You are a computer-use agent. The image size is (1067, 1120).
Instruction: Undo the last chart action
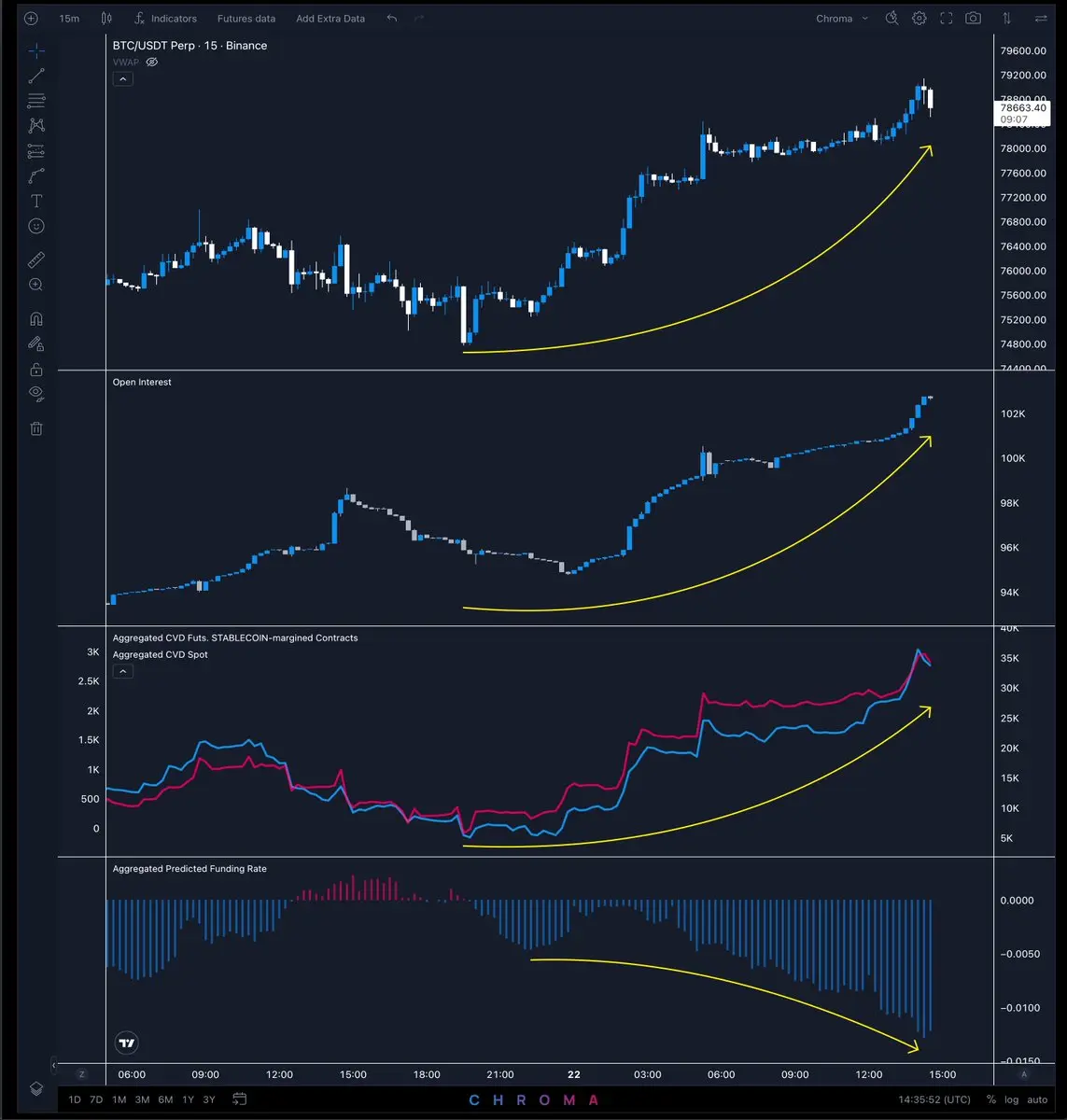(x=392, y=19)
